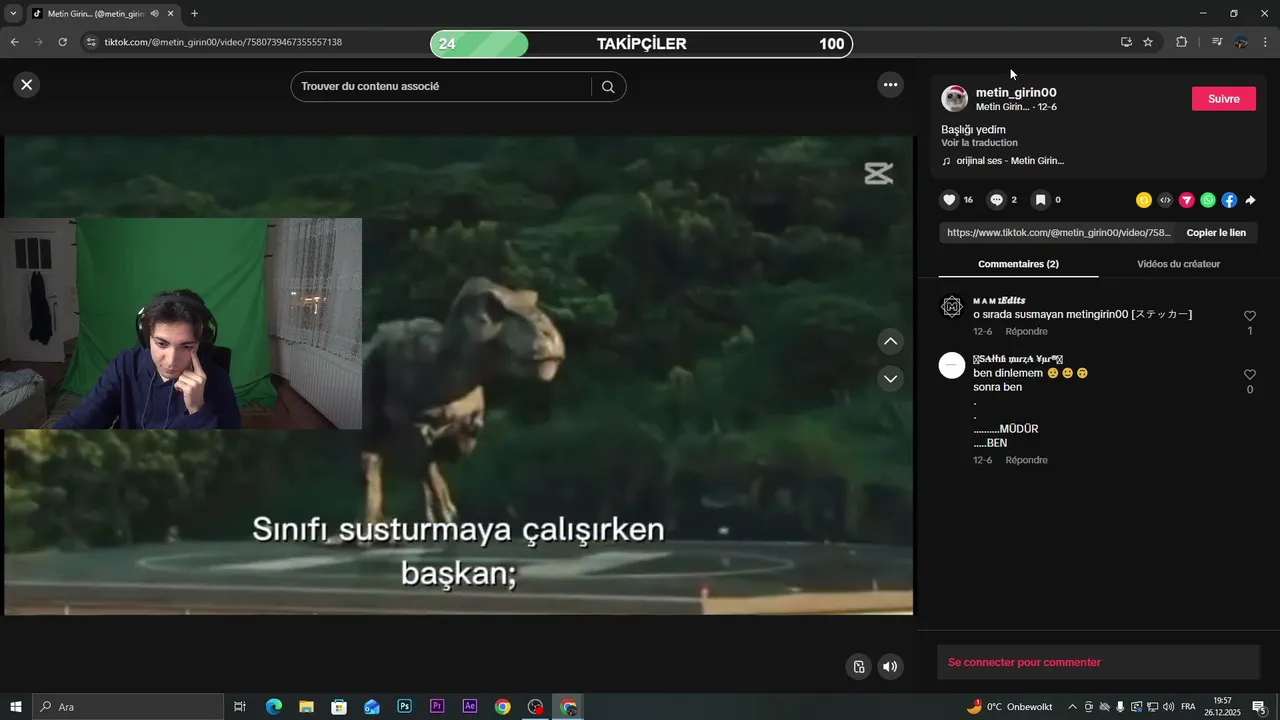The height and width of the screenshot is (720, 1280).
Task: Bookmark this page with the star icon
Action: click(x=1148, y=42)
